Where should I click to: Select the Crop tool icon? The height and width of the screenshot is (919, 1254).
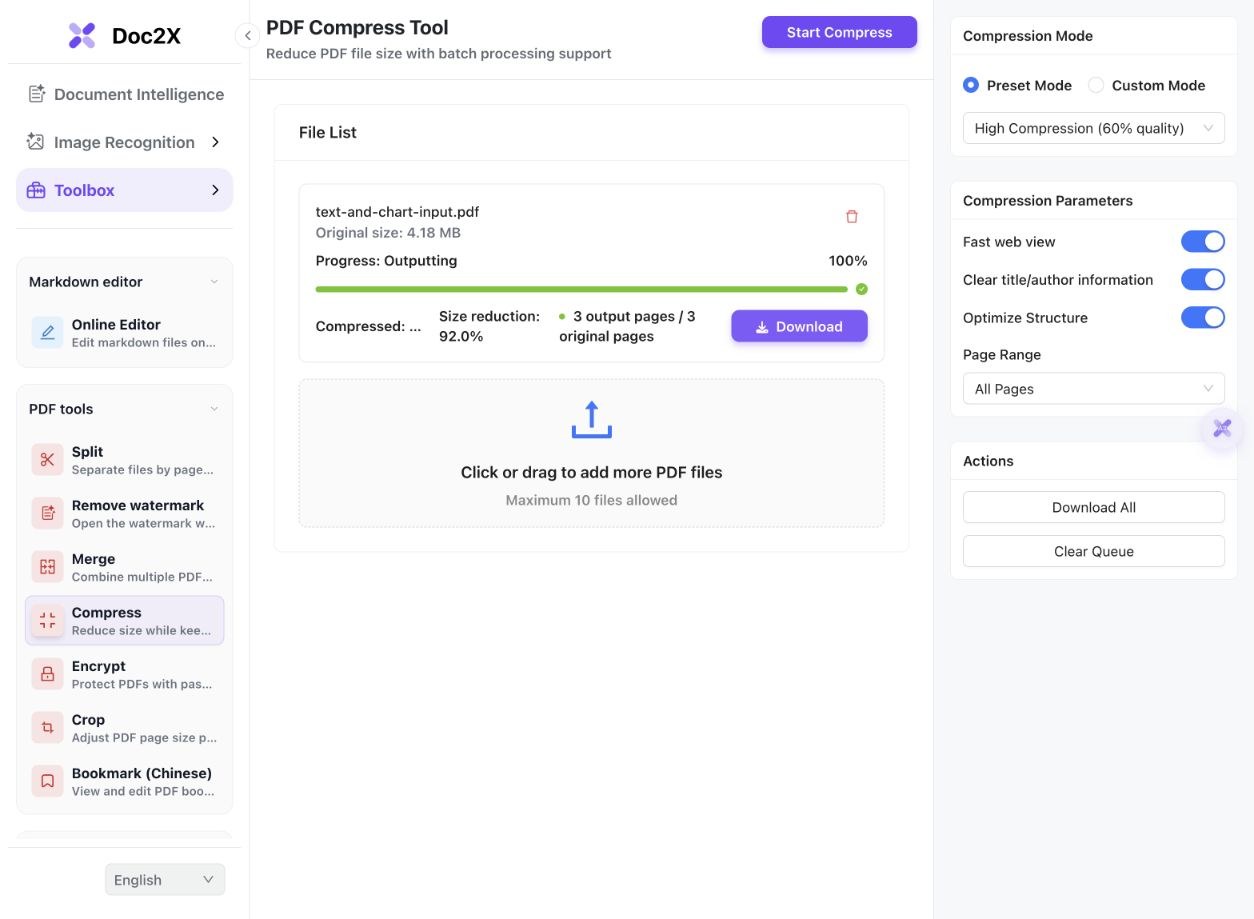pyautogui.click(x=47, y=728)
